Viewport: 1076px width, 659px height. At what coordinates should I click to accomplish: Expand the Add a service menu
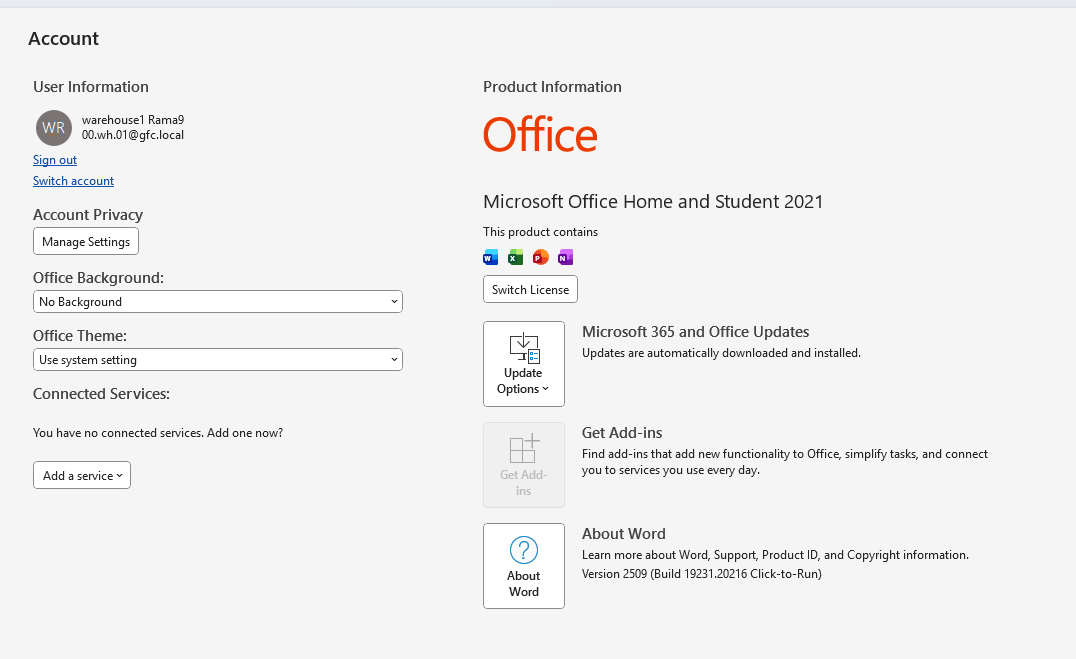tap(82, 476)
